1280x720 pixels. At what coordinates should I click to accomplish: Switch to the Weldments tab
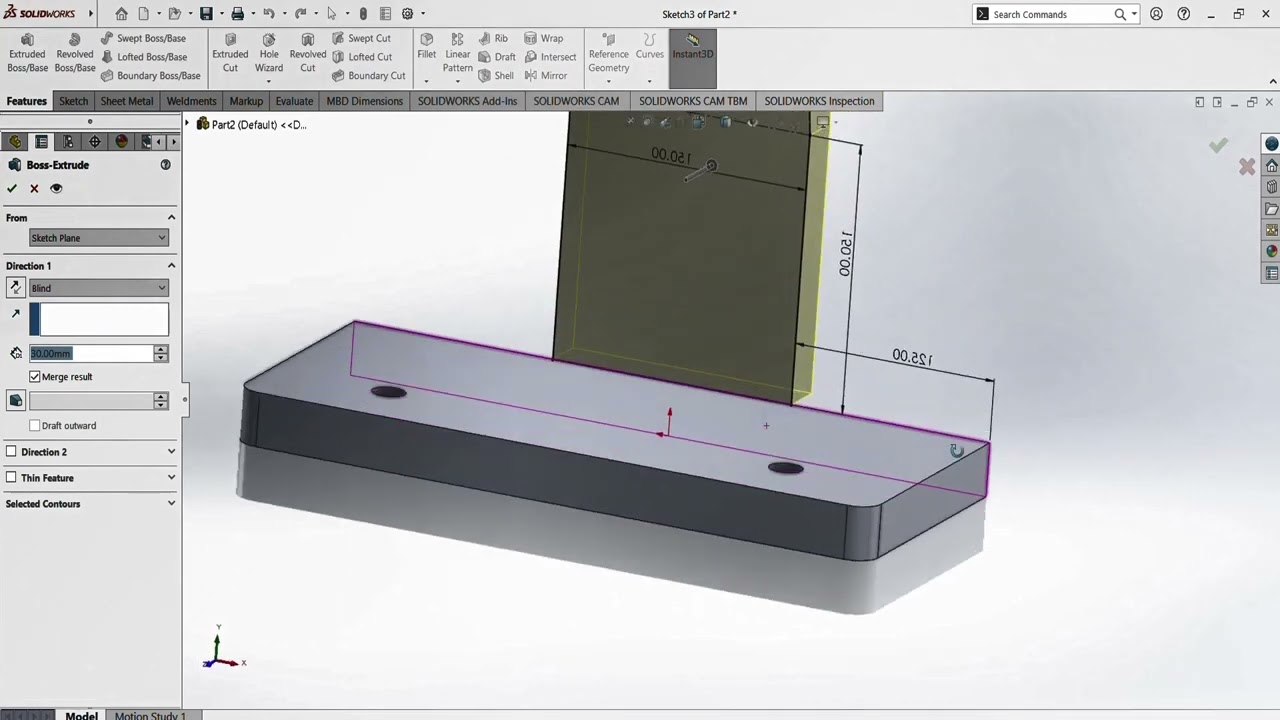click(x=191, y=101)
